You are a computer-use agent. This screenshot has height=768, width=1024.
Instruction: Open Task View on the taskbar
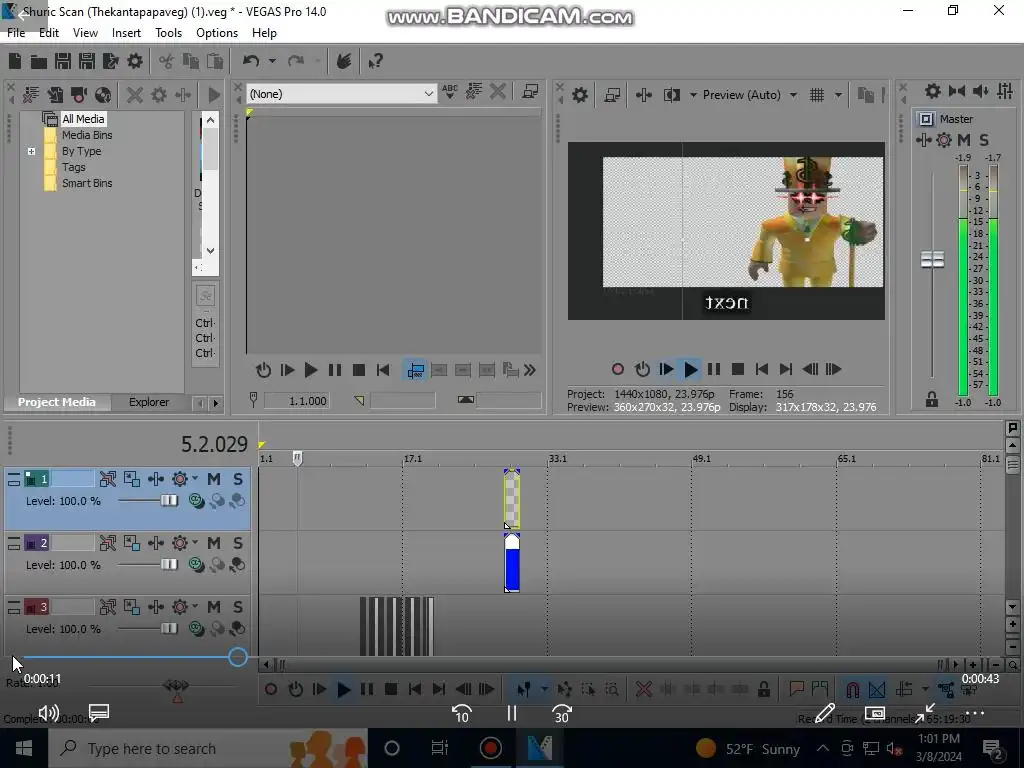(440, 748)
